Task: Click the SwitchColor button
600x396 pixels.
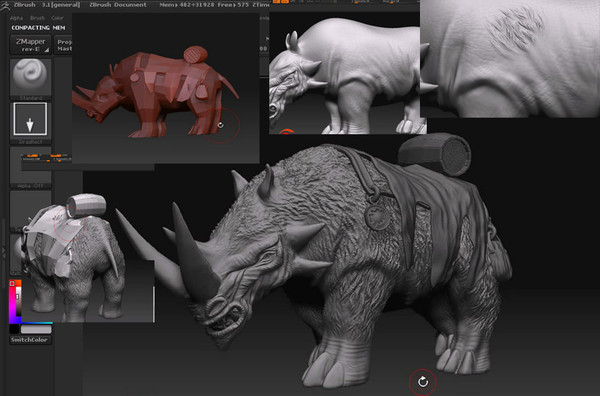Action: (30, 340)
